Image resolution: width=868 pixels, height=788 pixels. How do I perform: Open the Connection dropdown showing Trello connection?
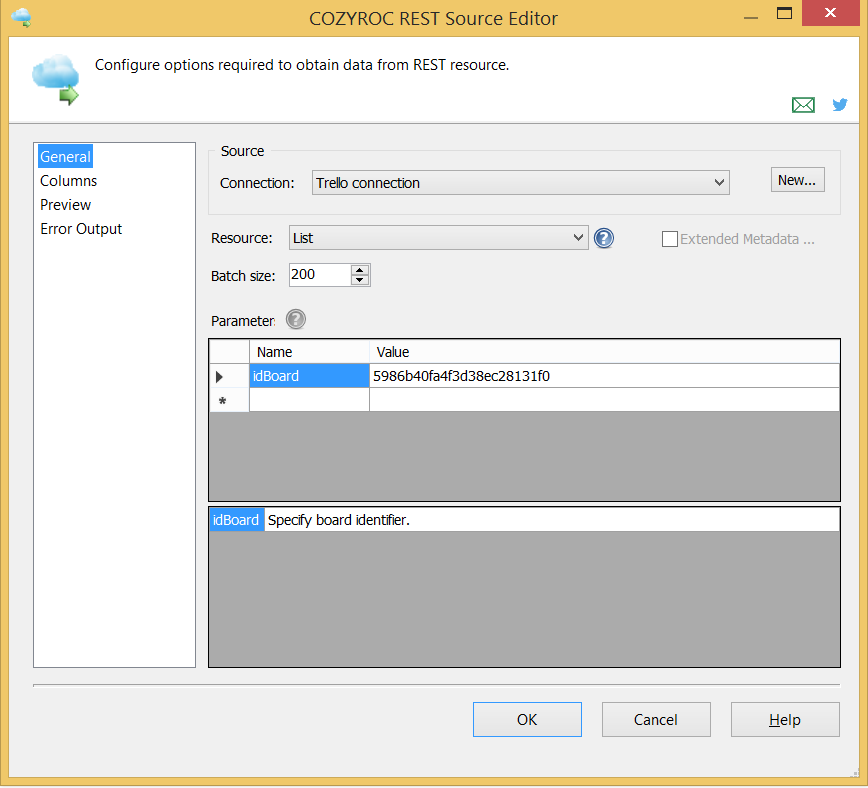tap(520, 183)
